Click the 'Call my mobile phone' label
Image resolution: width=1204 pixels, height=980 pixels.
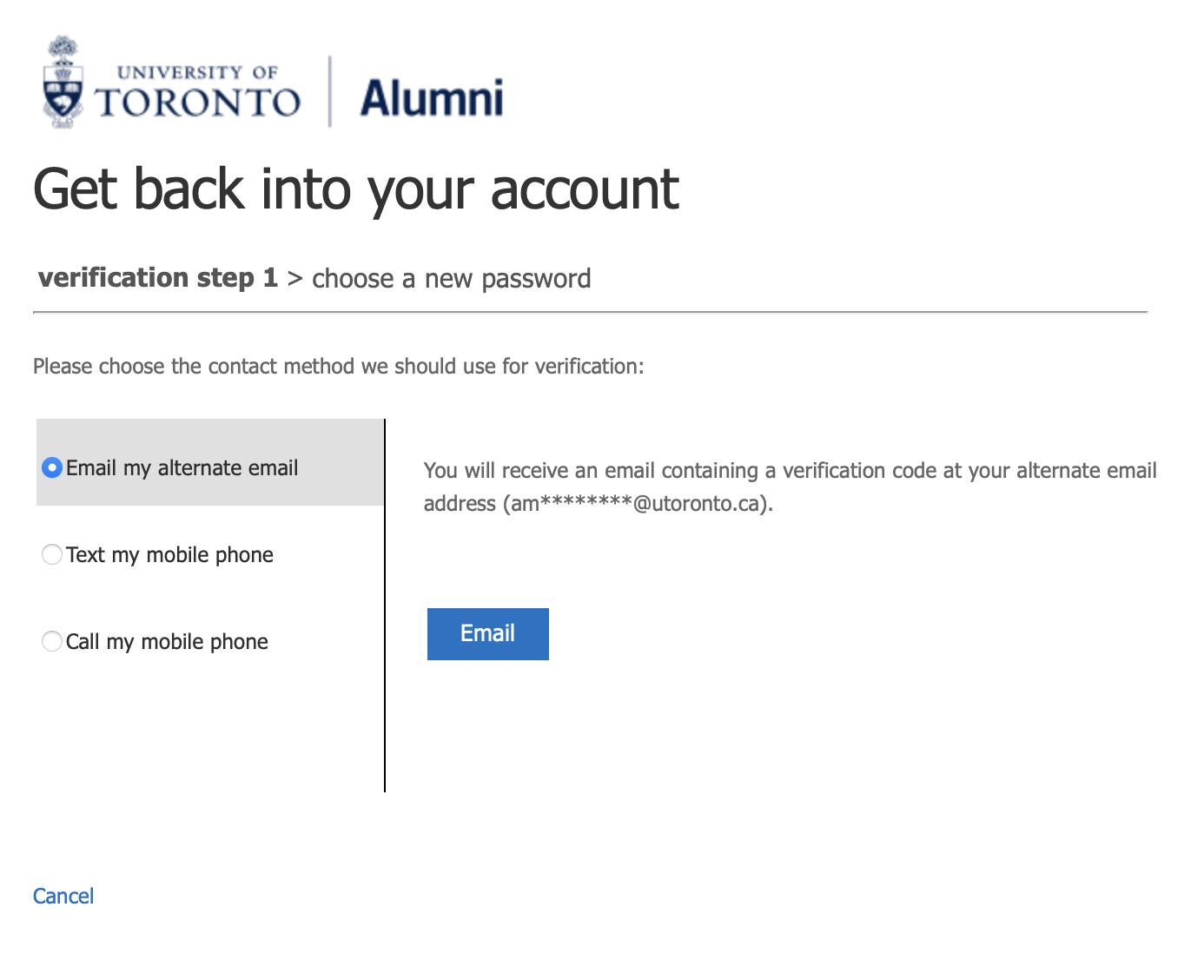[x=167, y=641]
